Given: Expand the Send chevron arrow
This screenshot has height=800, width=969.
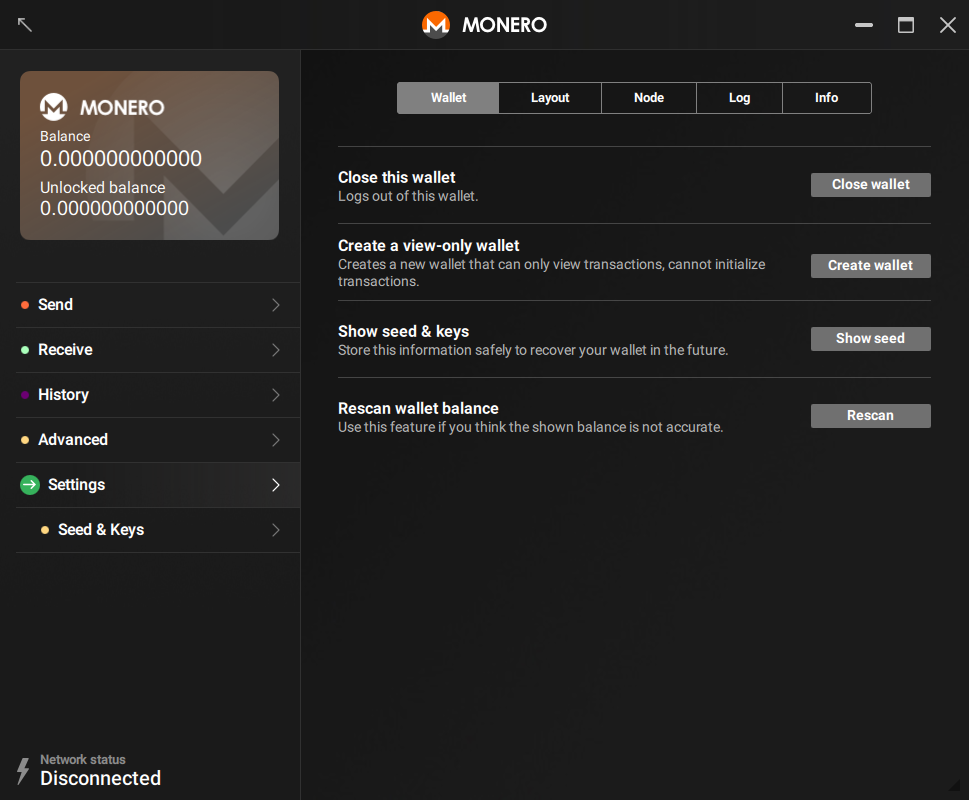Looking at the screenshot, I should coord(276,305).
